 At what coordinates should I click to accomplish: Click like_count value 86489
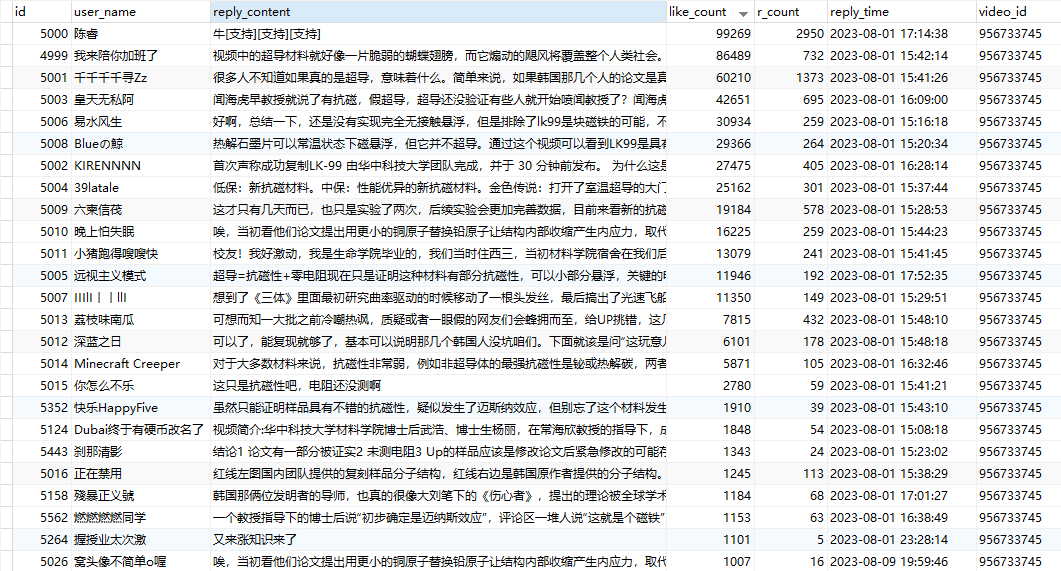pos(733,55)
